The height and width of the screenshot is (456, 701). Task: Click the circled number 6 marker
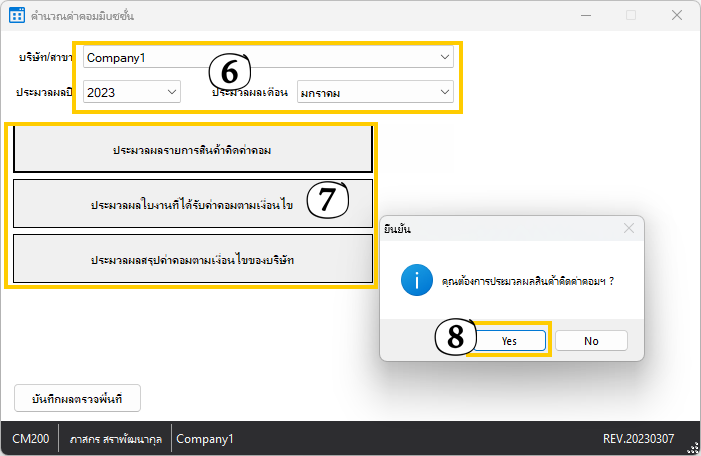[x=229, y=73]
